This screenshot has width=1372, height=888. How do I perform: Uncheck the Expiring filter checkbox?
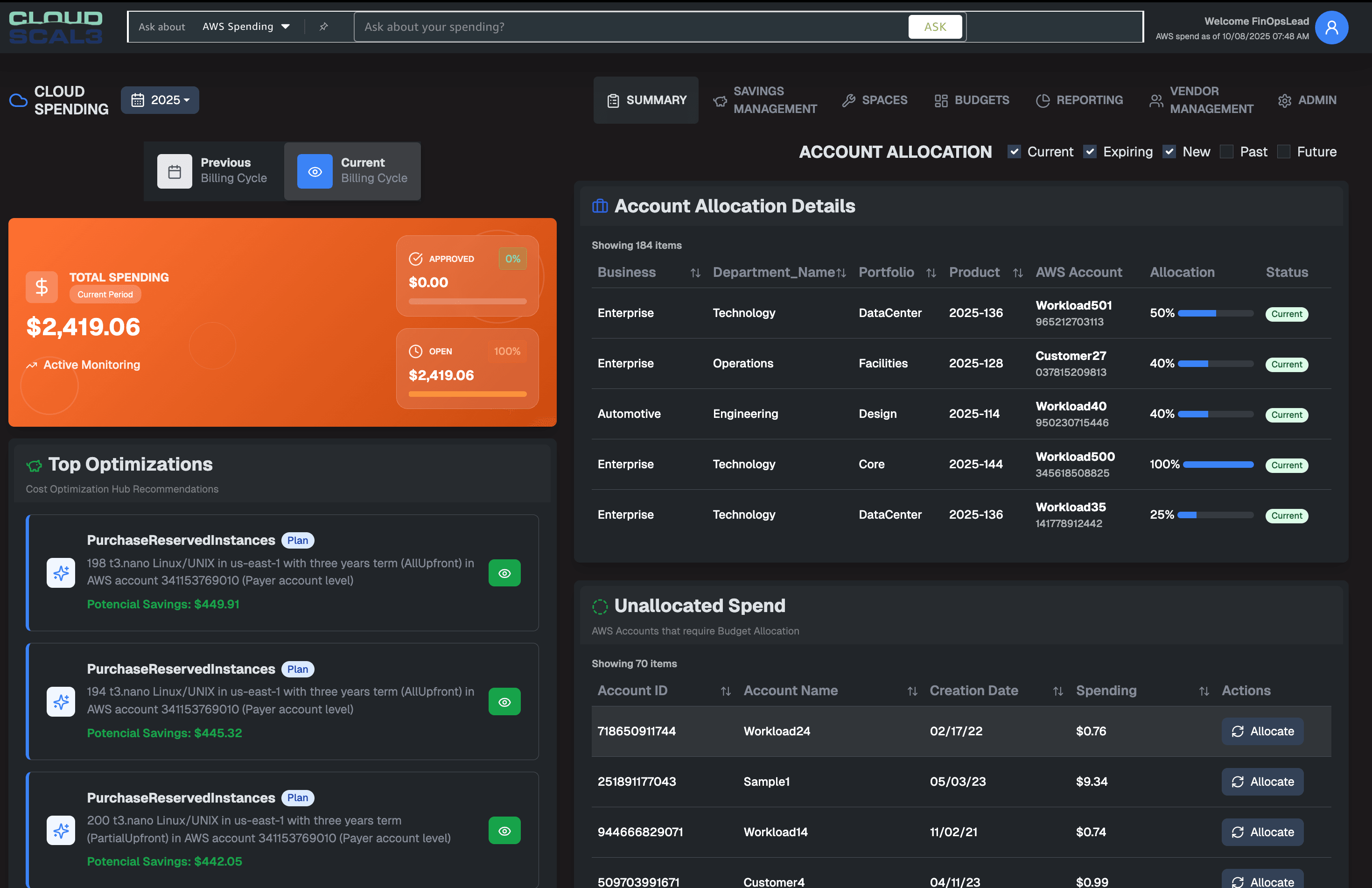coord(1090,152)
